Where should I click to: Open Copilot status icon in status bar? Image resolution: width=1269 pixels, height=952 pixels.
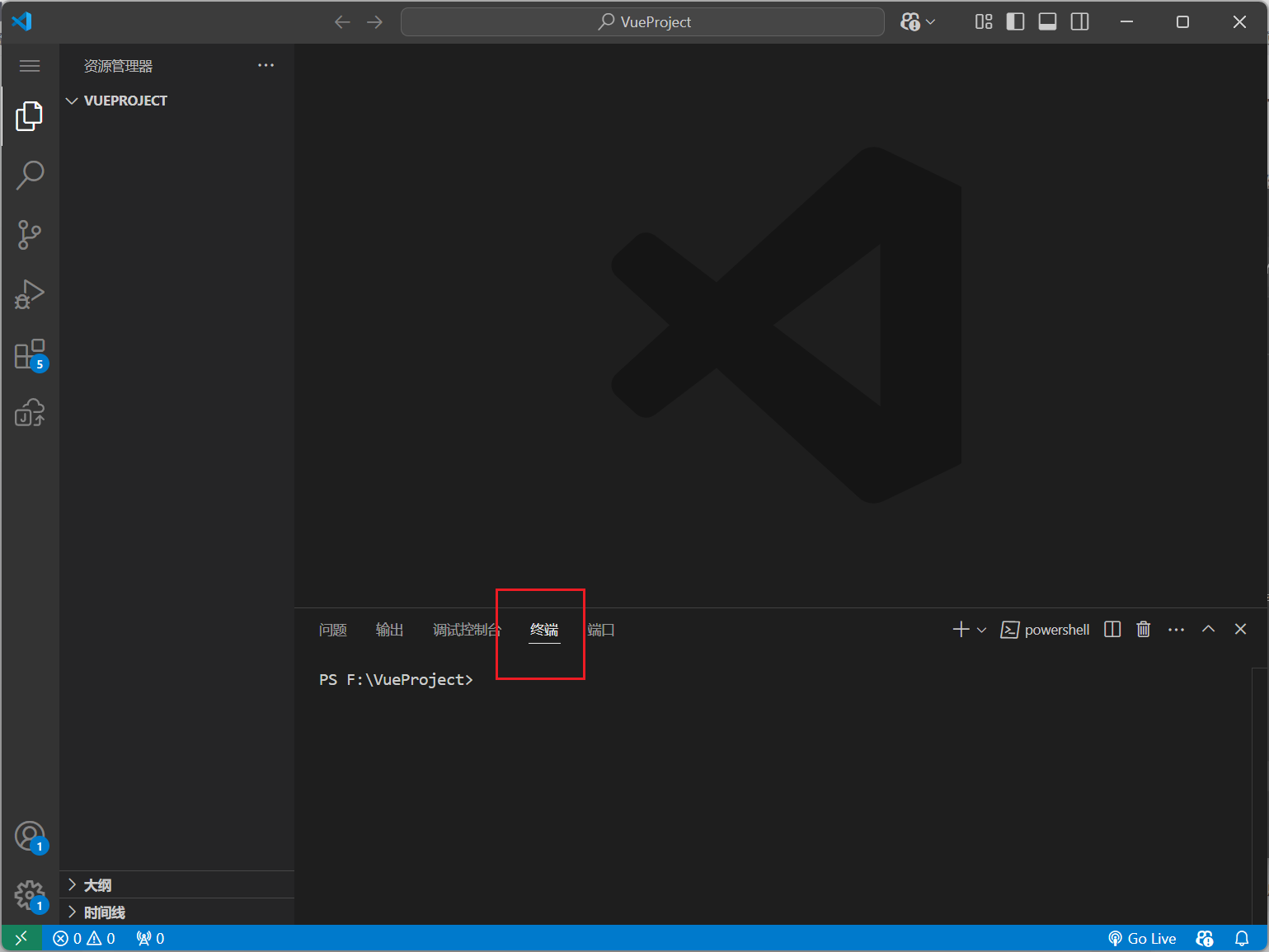click(x=1205, y=938)
